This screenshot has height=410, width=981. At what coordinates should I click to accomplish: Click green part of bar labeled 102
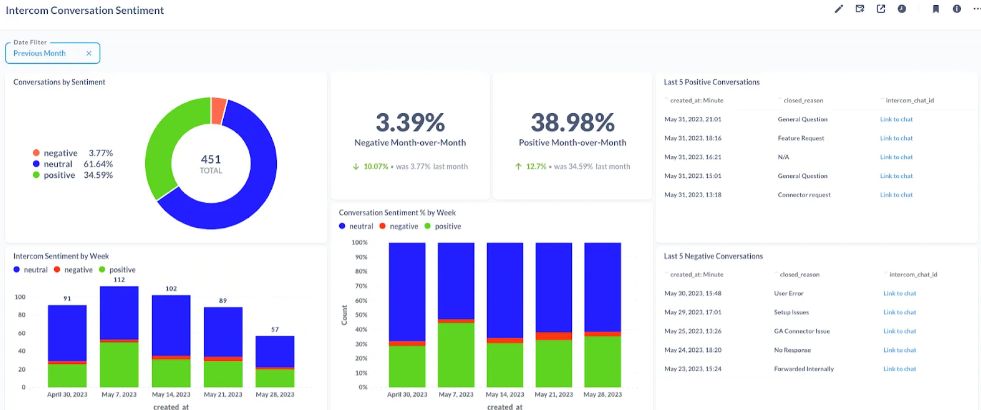point(171,372)
